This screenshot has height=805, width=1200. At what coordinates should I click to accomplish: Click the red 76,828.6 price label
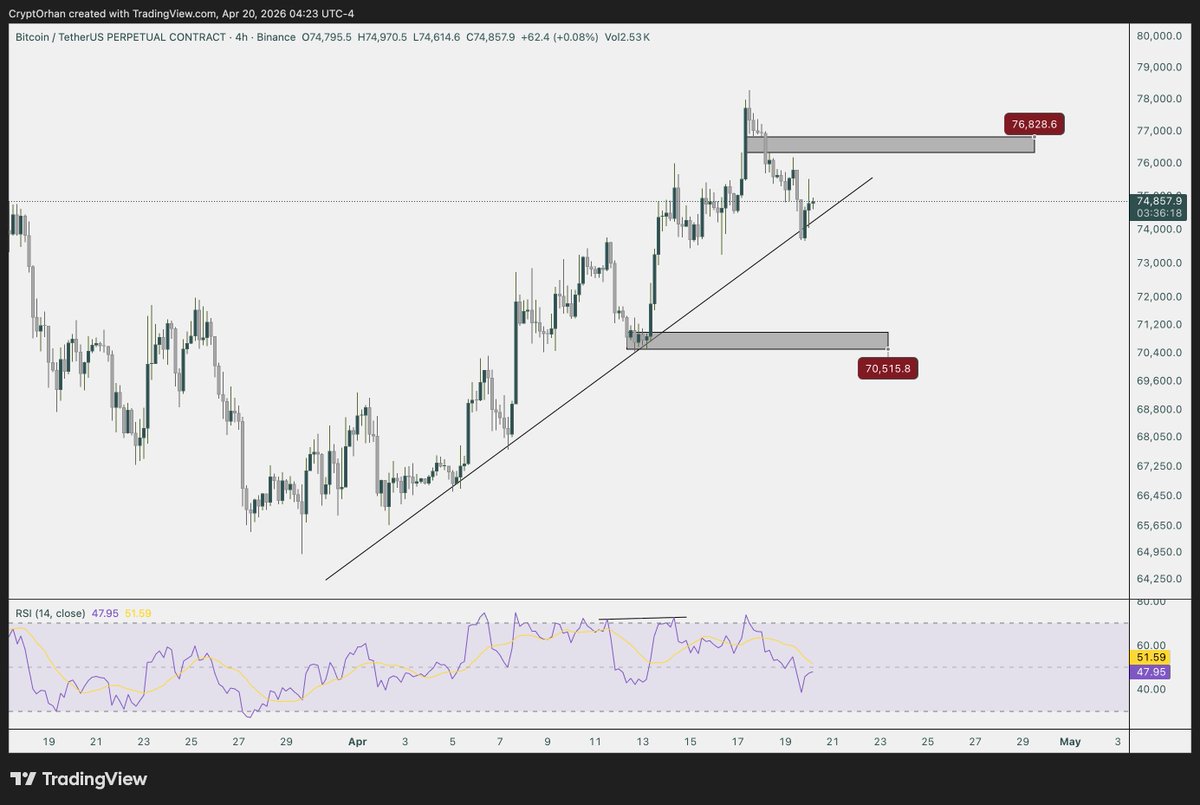[1035, 125]
